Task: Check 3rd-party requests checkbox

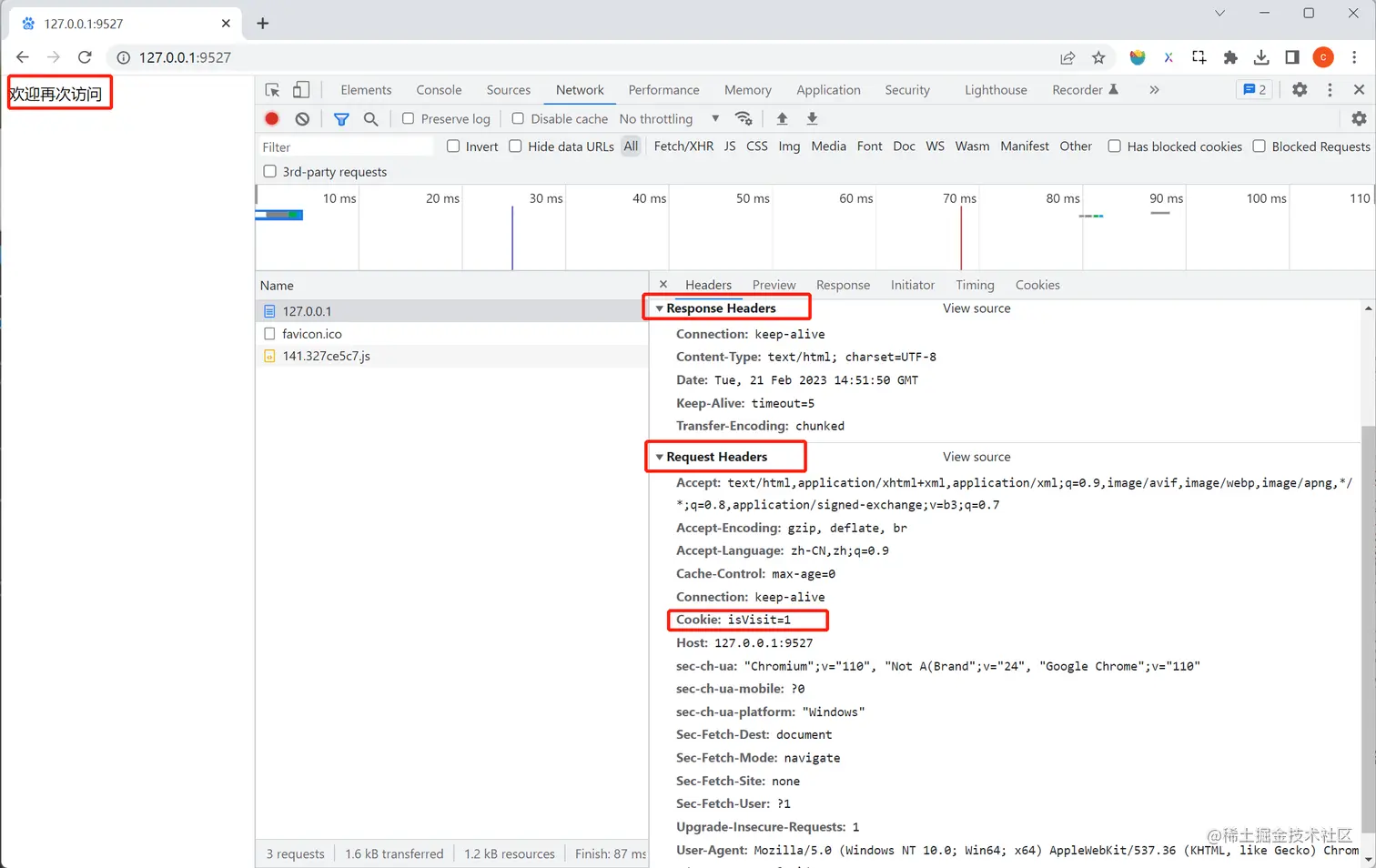Action: 269,171
